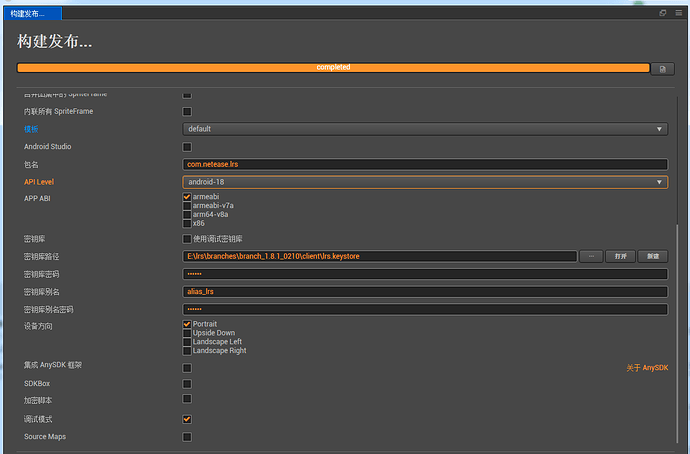Enable the Android Studio checkbox
Viewport: 690px width, 454px height.
[187, 146]
